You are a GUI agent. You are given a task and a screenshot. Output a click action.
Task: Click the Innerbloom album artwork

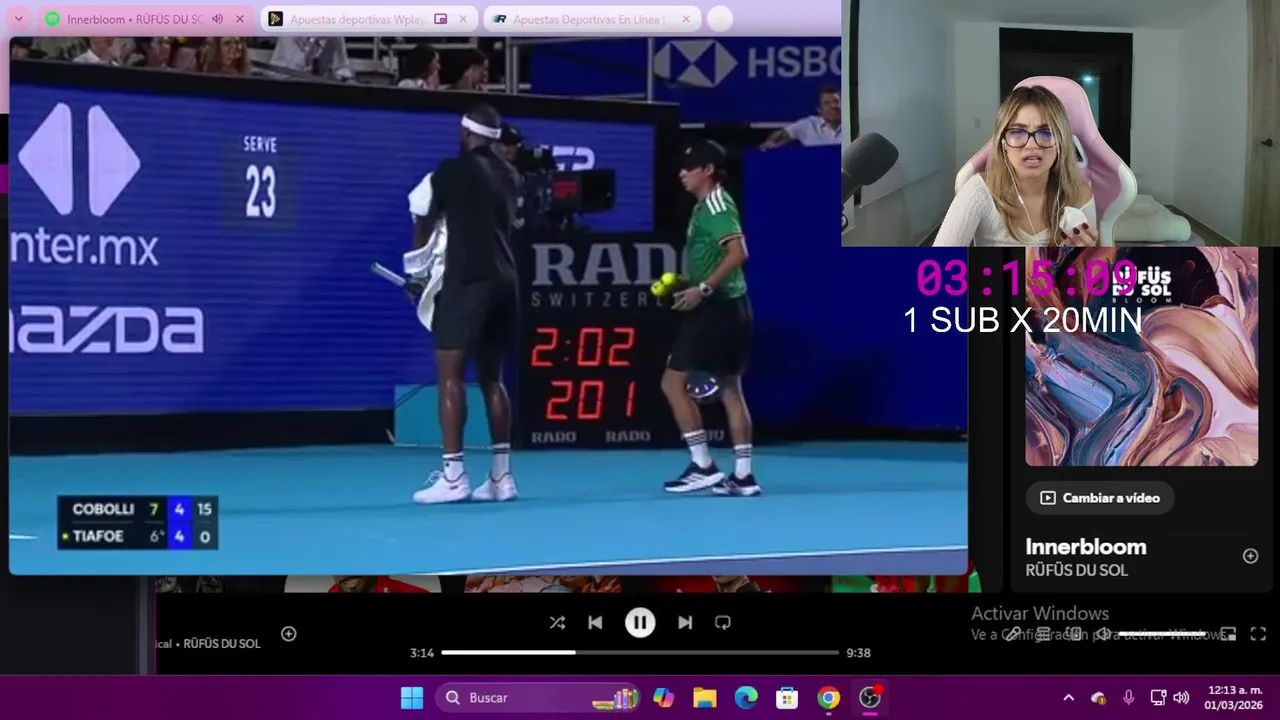point(1141,357)
